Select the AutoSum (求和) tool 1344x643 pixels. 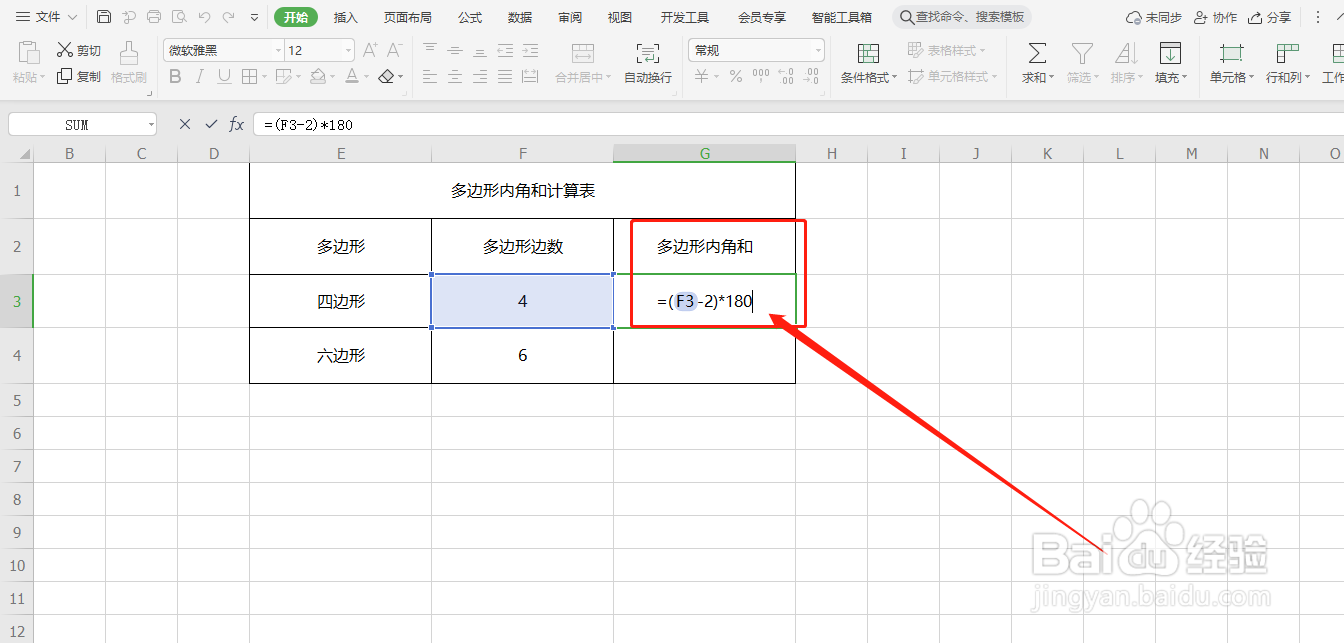tap(1036, 60)
